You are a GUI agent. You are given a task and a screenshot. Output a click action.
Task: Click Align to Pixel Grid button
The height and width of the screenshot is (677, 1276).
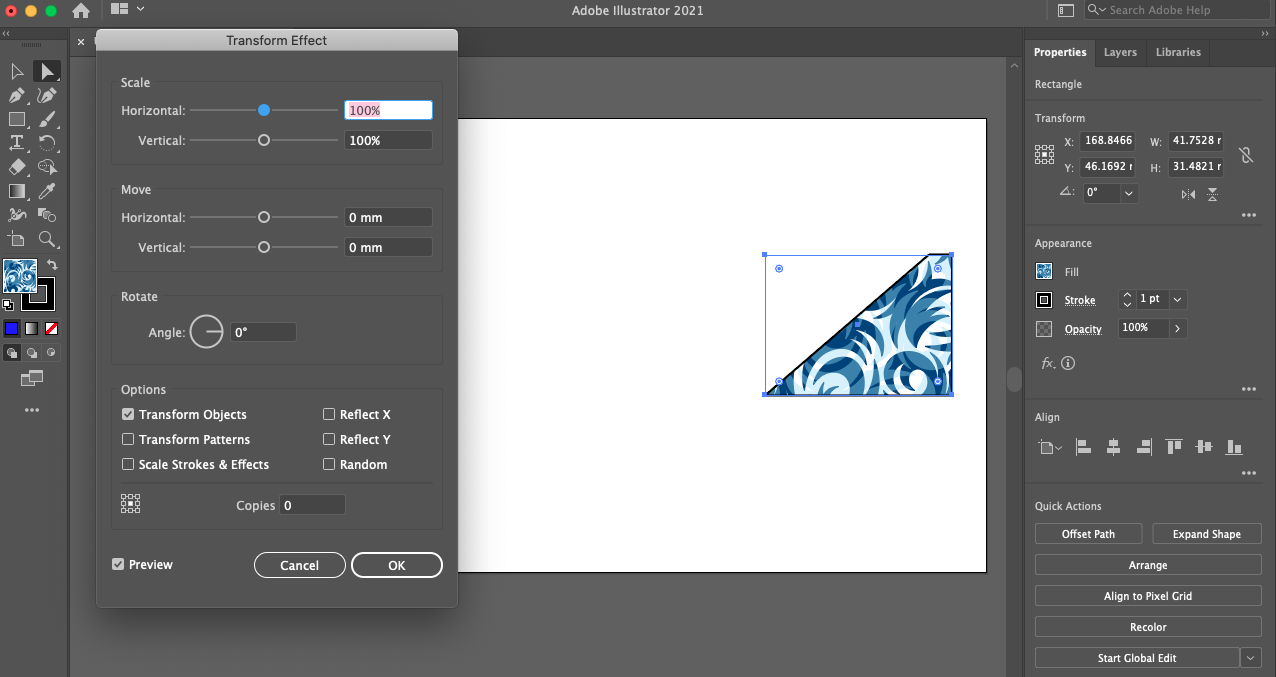1148,596
